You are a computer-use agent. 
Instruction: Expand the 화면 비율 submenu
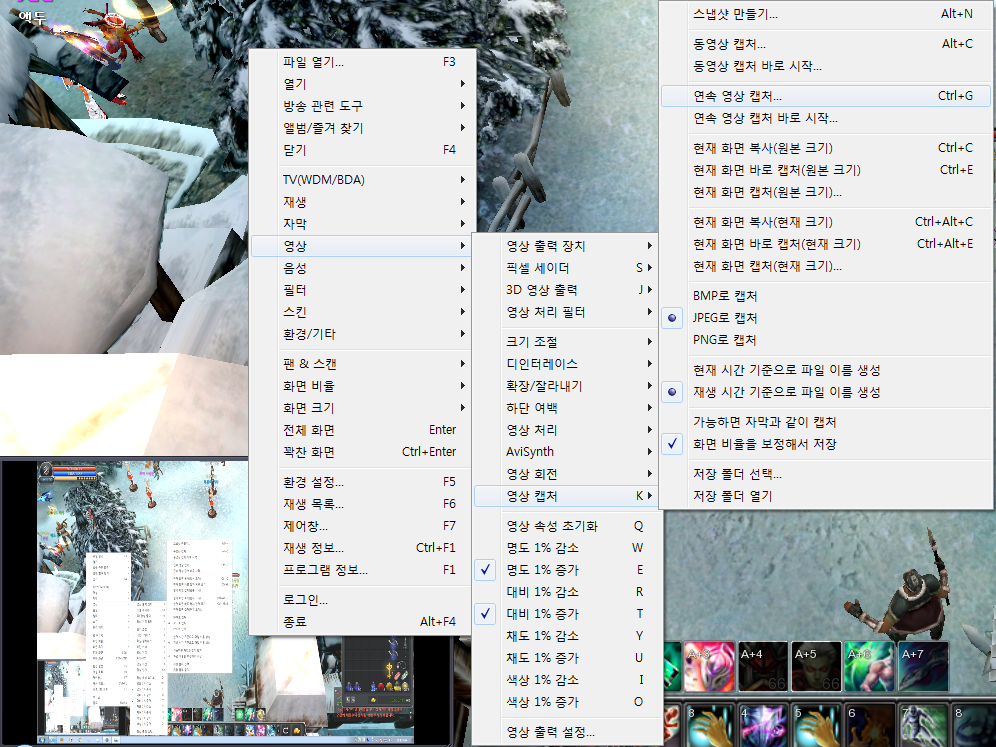point(361,386)
